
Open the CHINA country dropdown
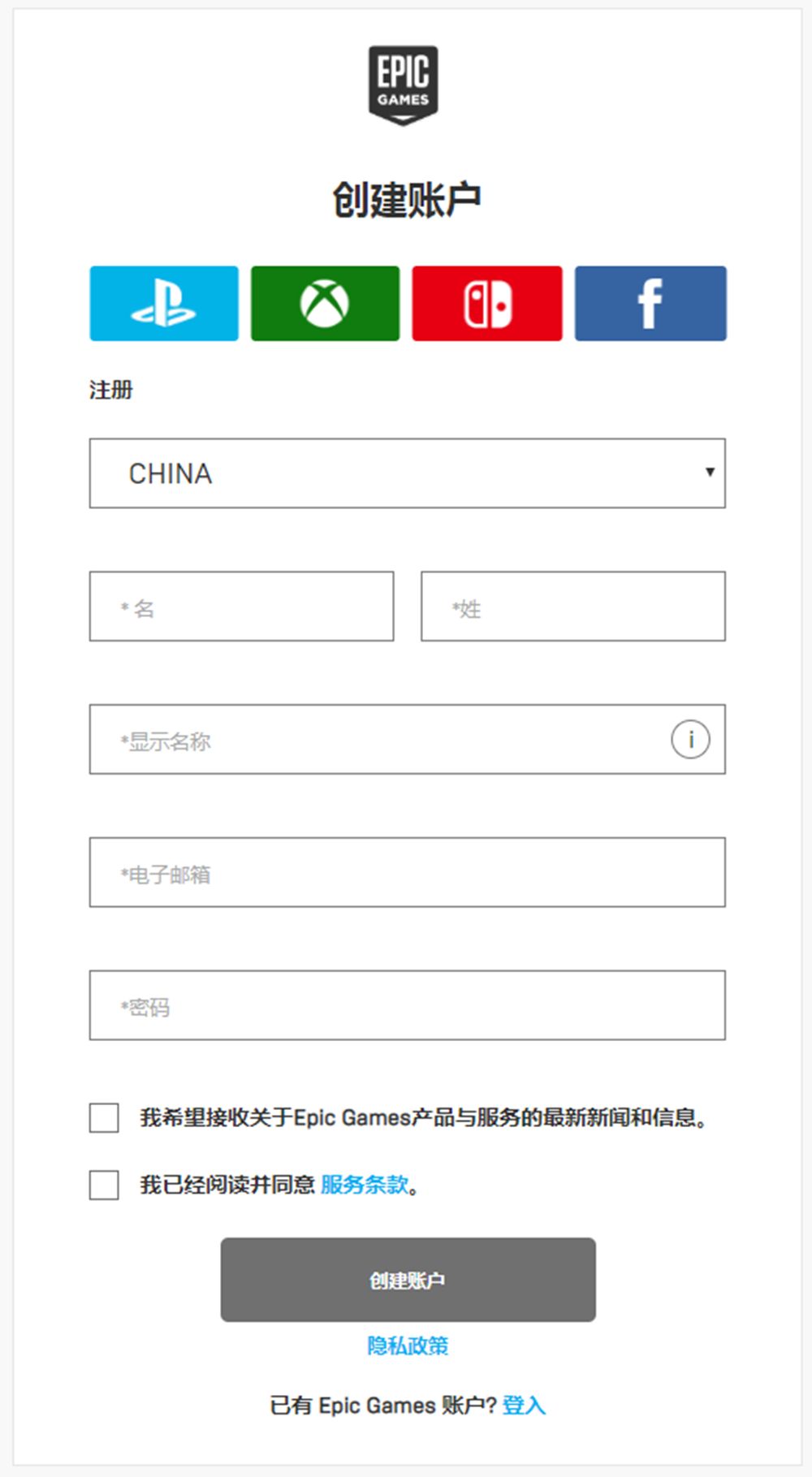click(407, 473)
